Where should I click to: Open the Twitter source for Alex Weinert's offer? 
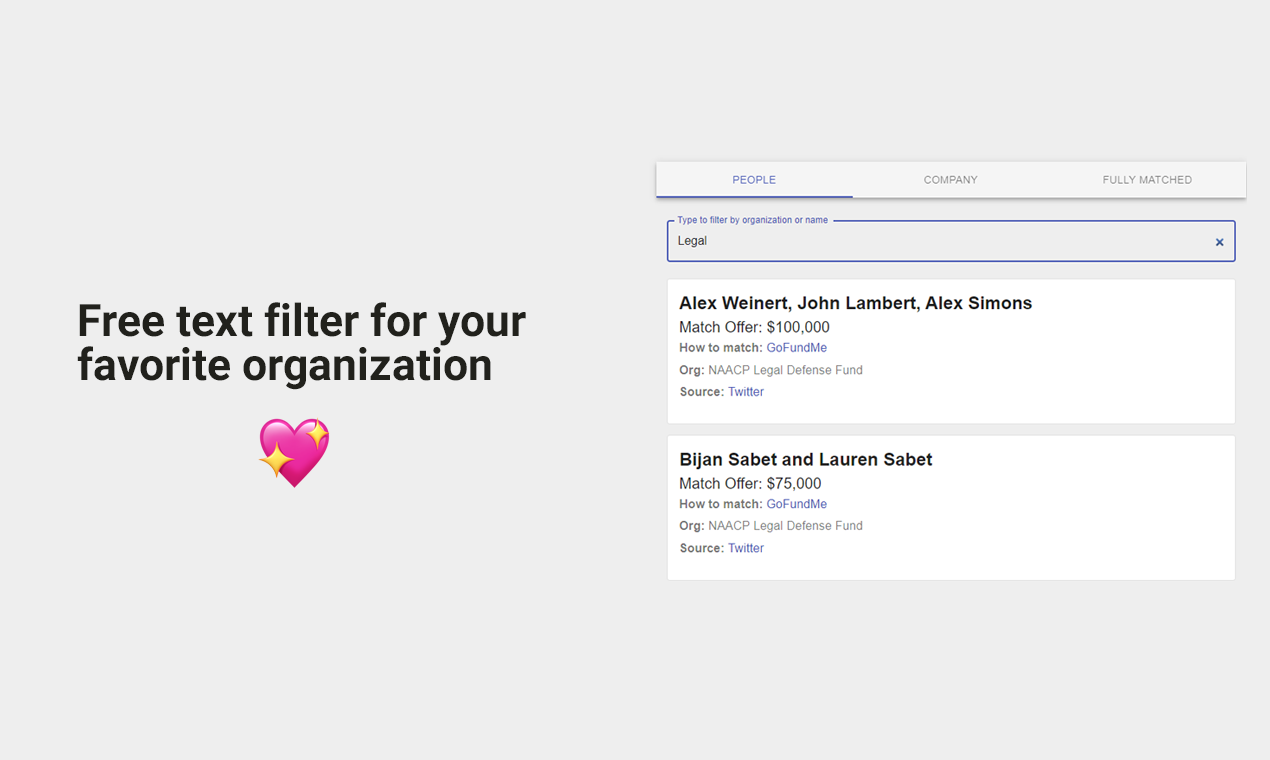[745, 391]
